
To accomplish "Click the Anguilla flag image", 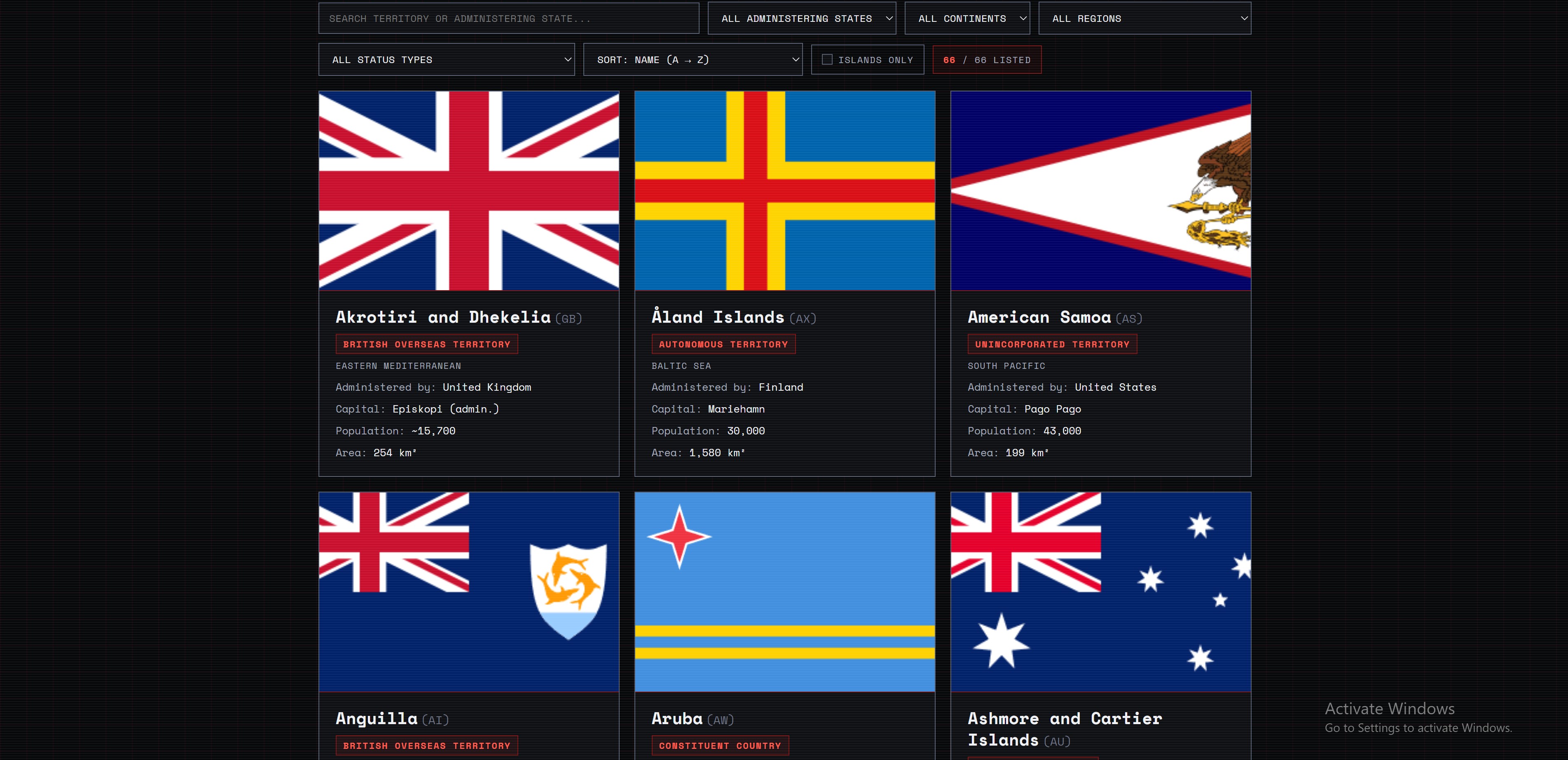I will pos(469,592).
